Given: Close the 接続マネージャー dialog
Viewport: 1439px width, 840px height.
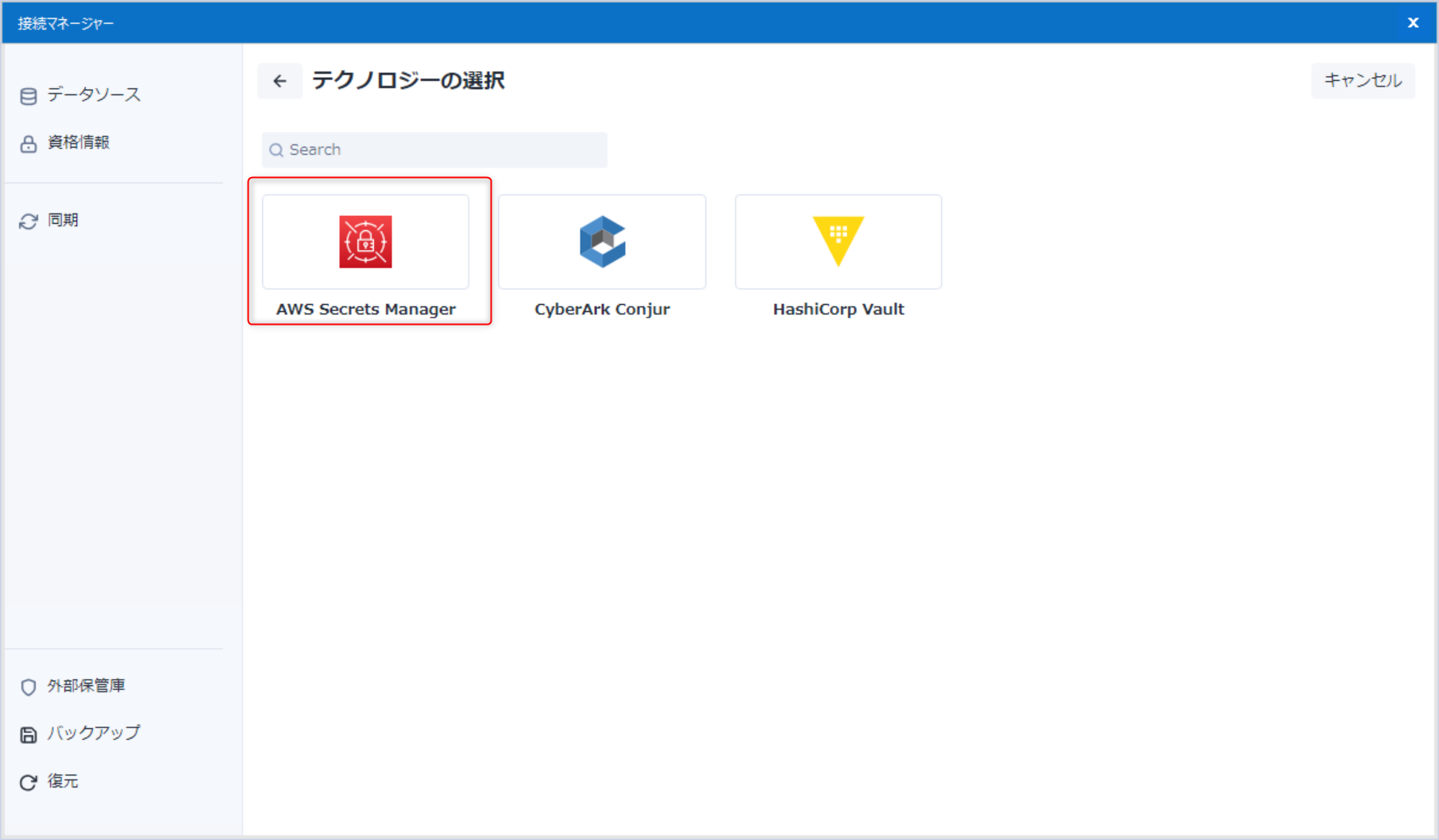Looking at the screenshot, I should (1413, 23).
